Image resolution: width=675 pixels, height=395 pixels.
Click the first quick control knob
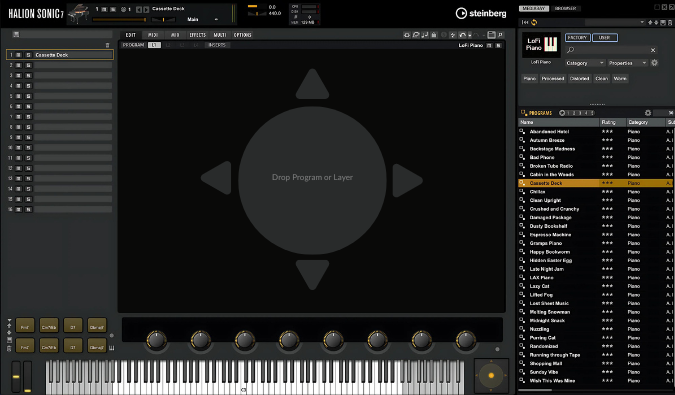tap(157, 340)
